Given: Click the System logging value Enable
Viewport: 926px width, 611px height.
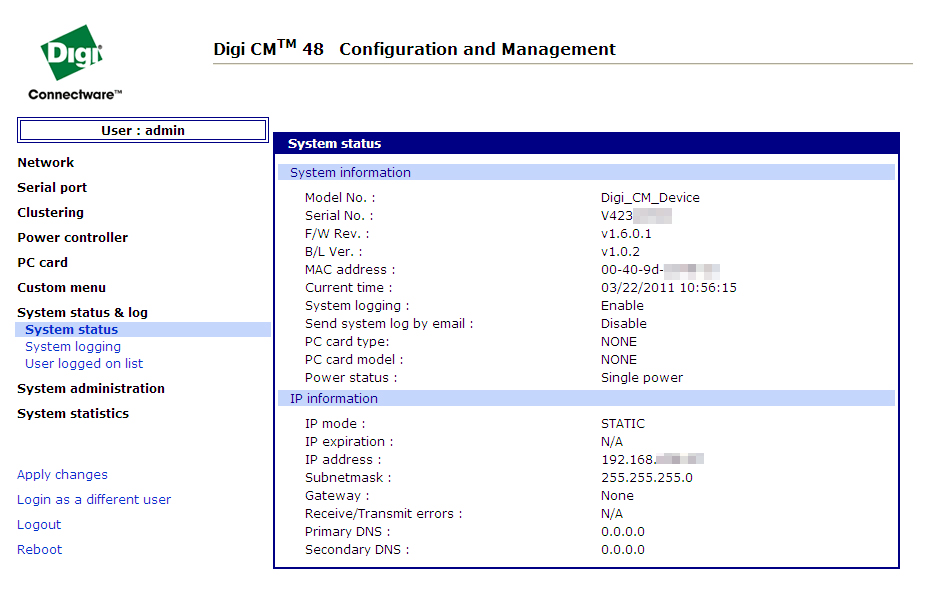Looking at the screenshot, I should tap(622, 306).
